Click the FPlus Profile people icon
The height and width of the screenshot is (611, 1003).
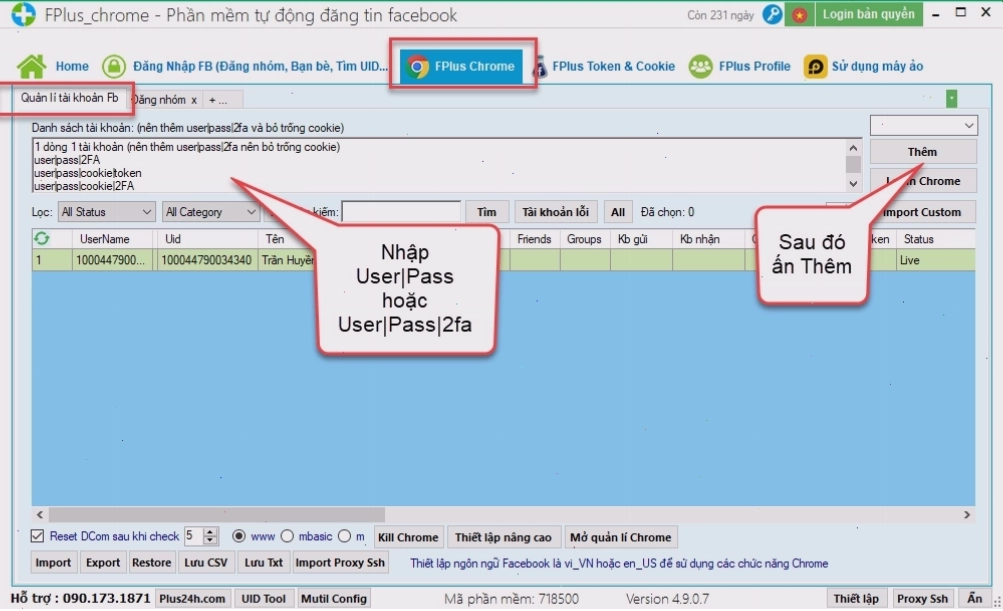pyautogui.click(x=700, y=66)
